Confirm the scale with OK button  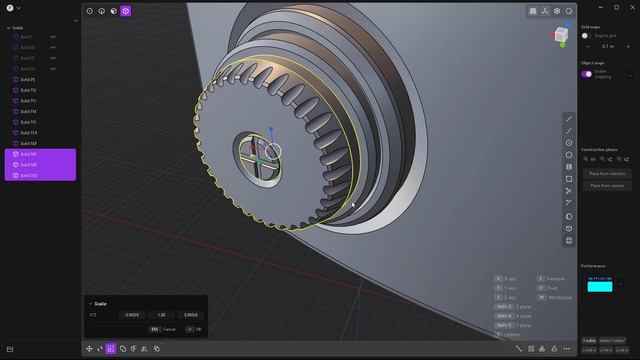[x=194, y=329]
